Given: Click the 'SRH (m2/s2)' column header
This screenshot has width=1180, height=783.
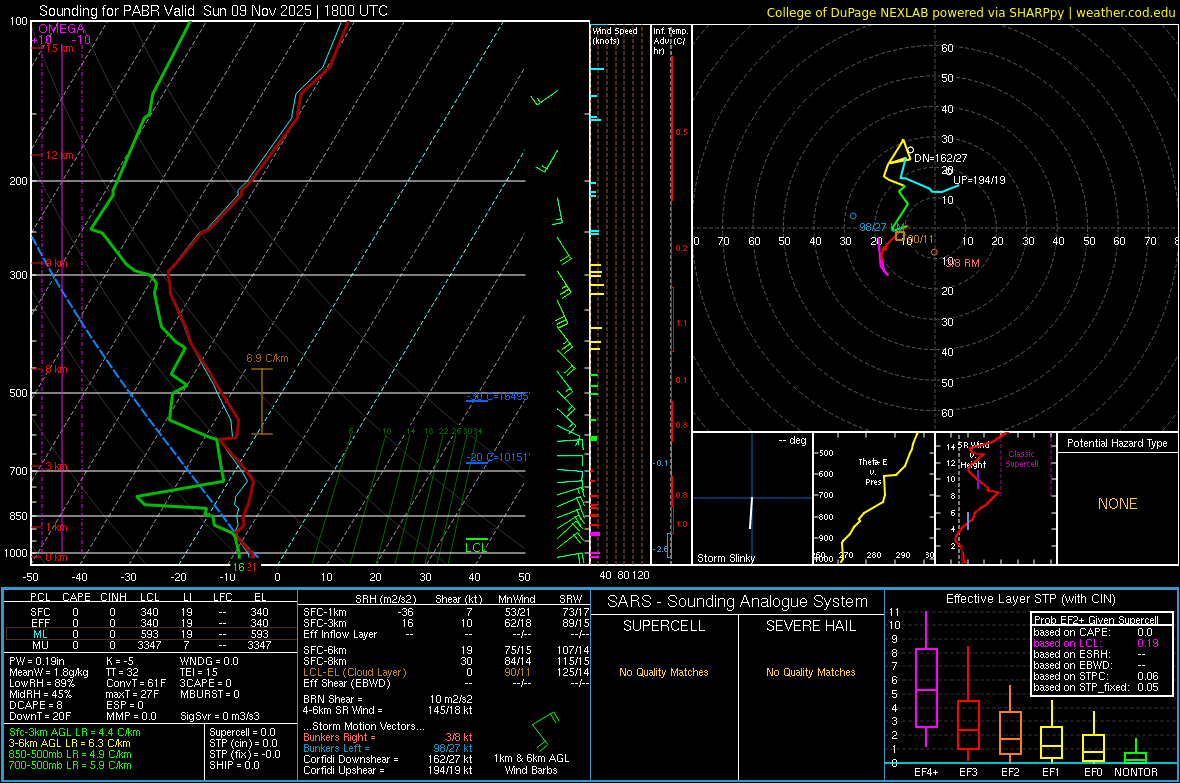Looking at the screenshot, I should (385, 599).
